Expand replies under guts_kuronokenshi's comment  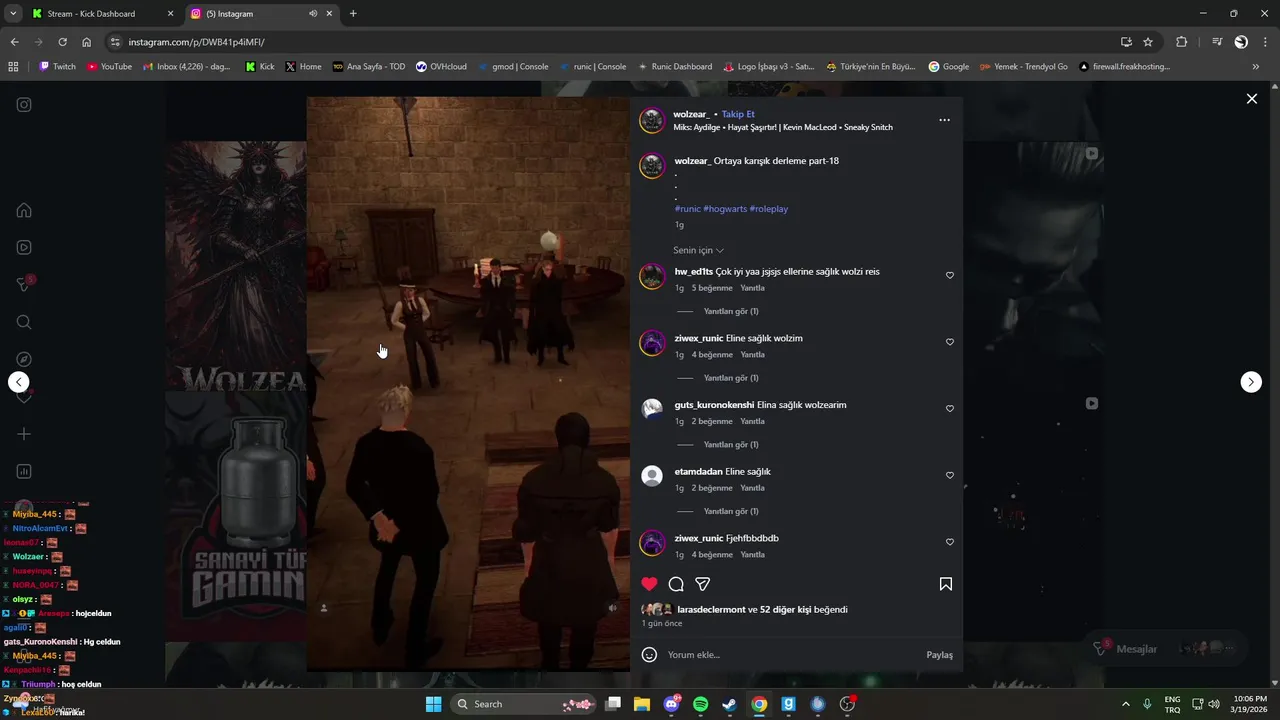click(731, 444)
